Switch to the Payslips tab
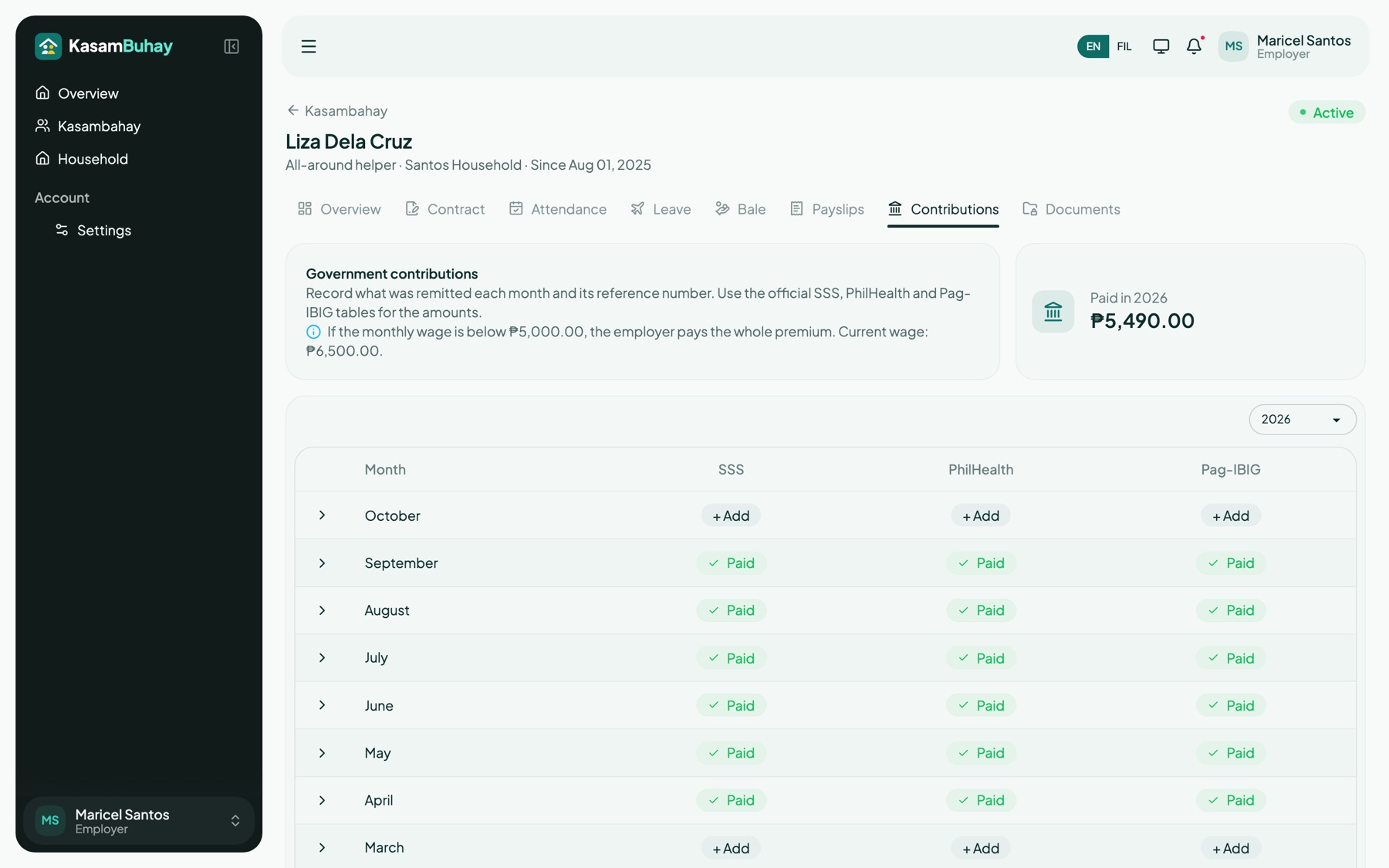Viewport: 1389px width, 868px height. [x=826, y=209]
